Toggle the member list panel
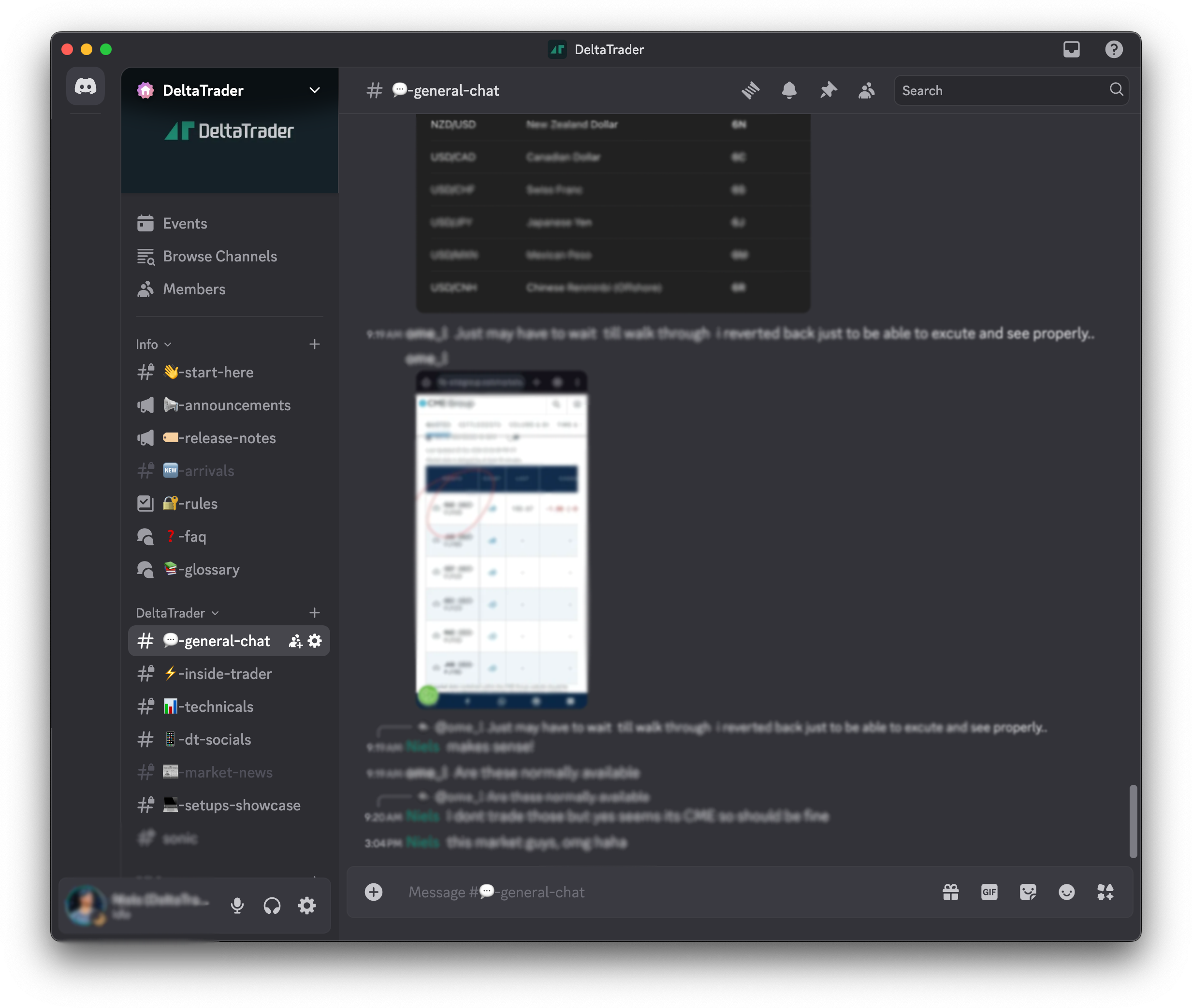1192x1008 pixels. coord(866,90)
